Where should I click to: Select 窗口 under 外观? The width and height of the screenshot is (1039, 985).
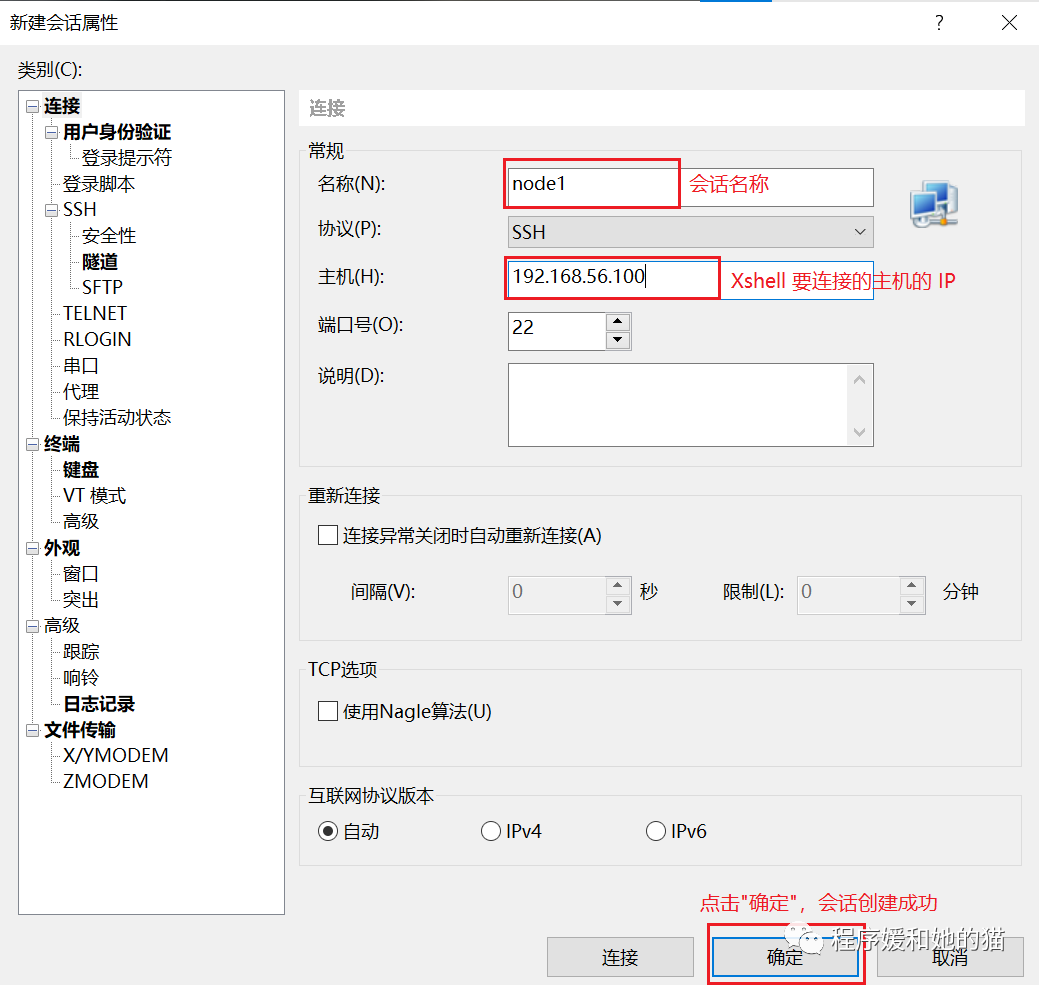click(81, 574)
